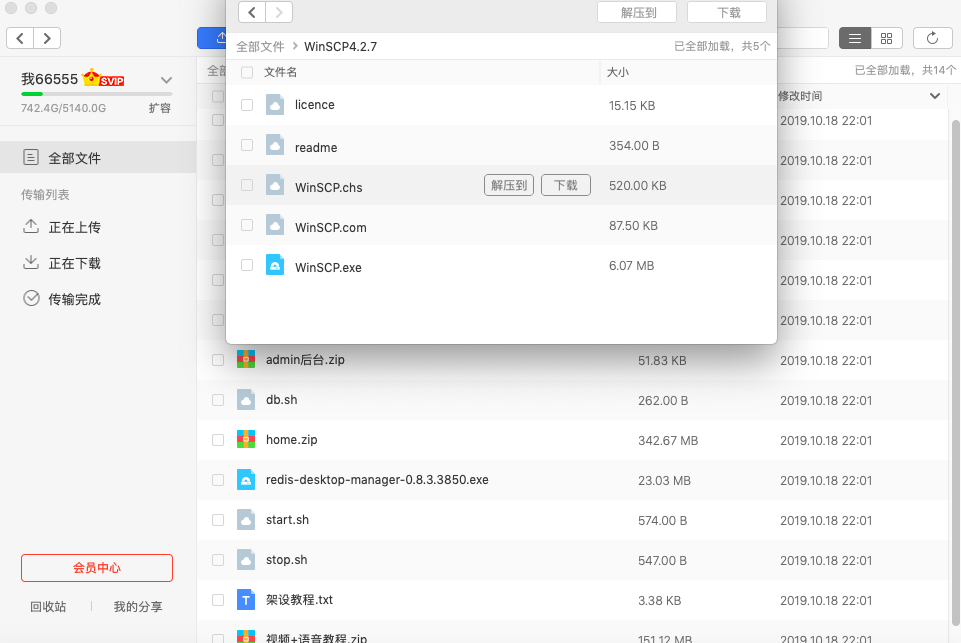Switch to grid view icon
The height and width of the screenshot is (643, 961).
886,38
